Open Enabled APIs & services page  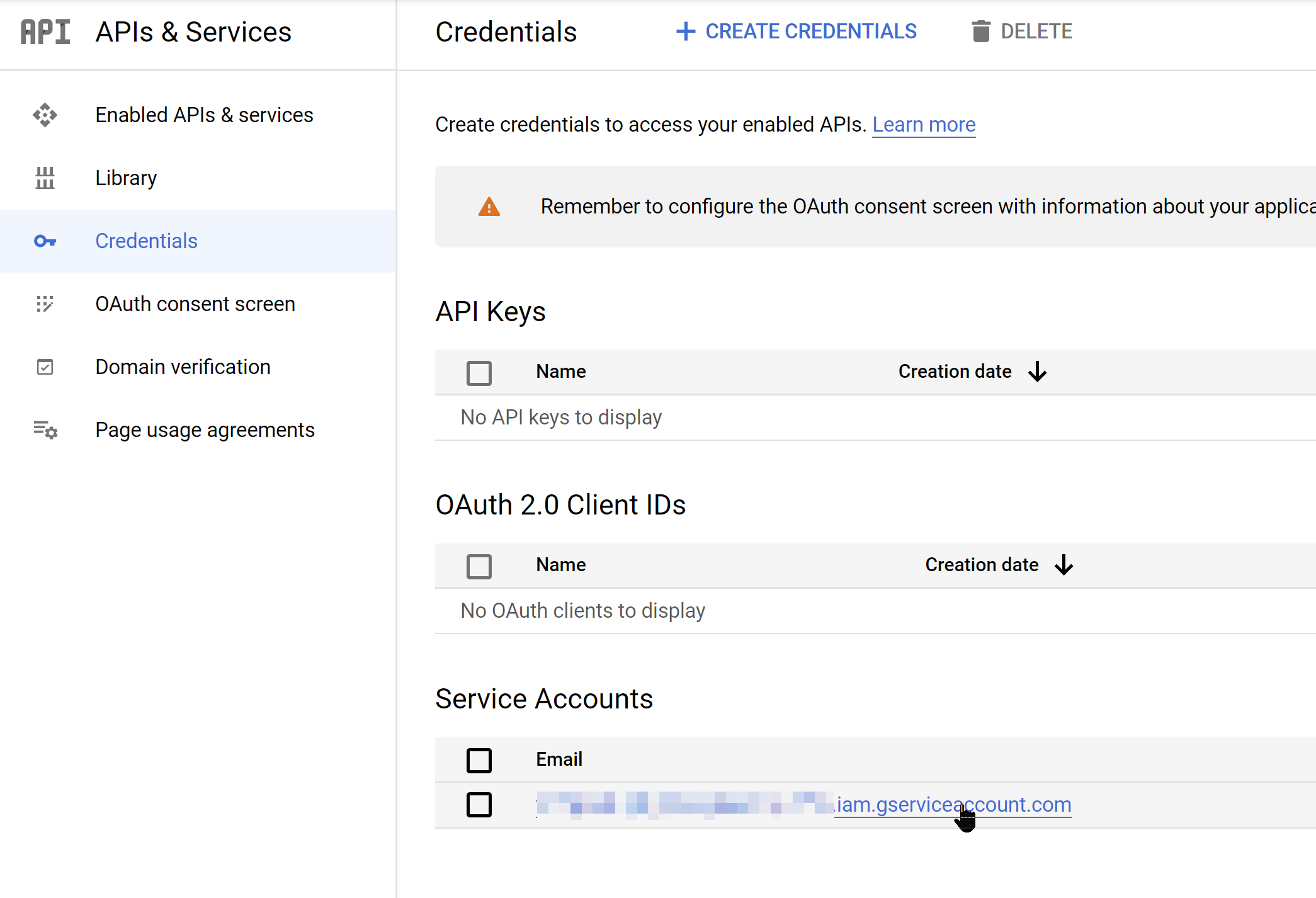(198, 115)
